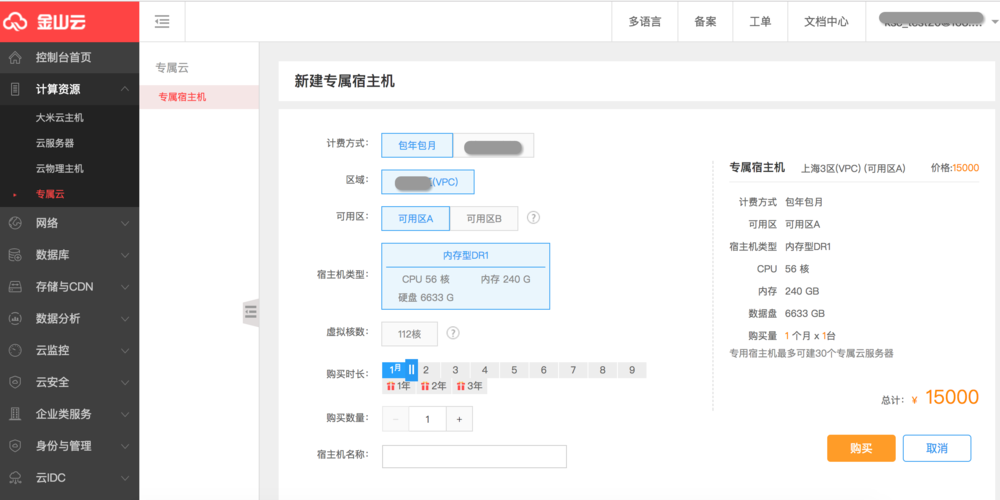Click the 数据库 sidebar icon

(15, 255)
